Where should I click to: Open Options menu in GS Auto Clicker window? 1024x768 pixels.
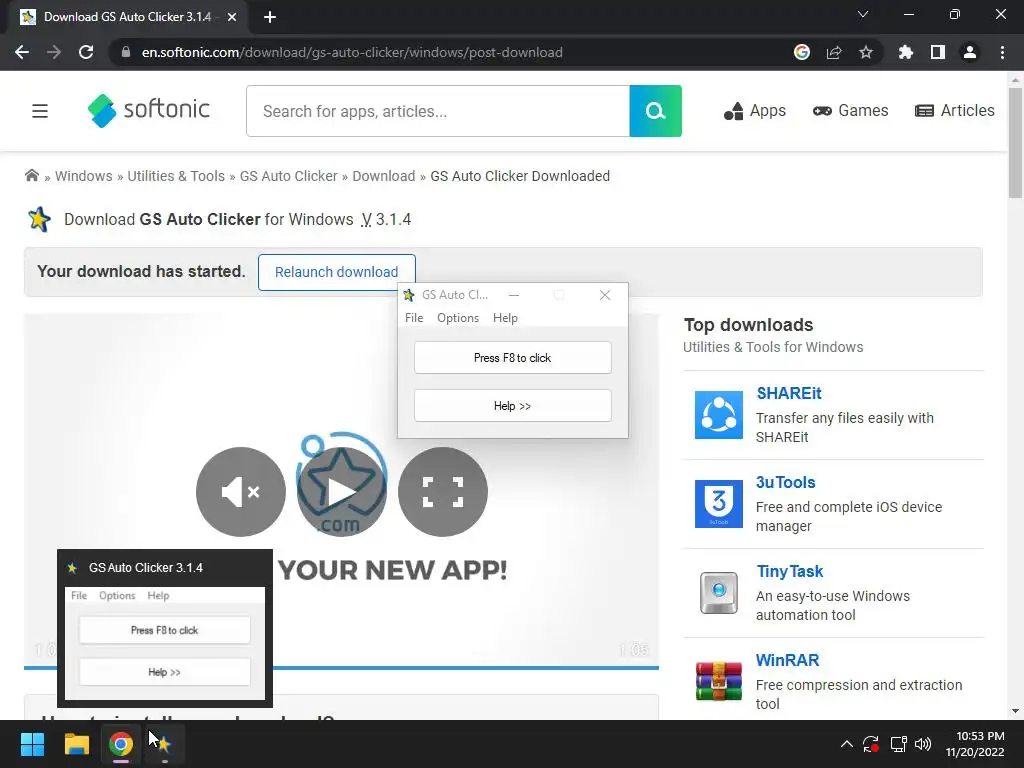[x=458, y=318]
